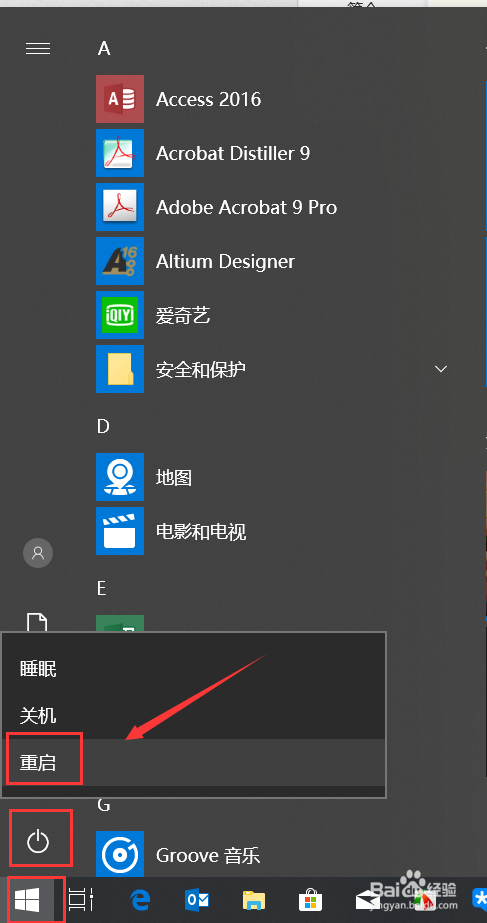Screen dimensions: 487x923
Task: Open the Mail envelope taskbar icon
Action: click(x=369, y=900)
